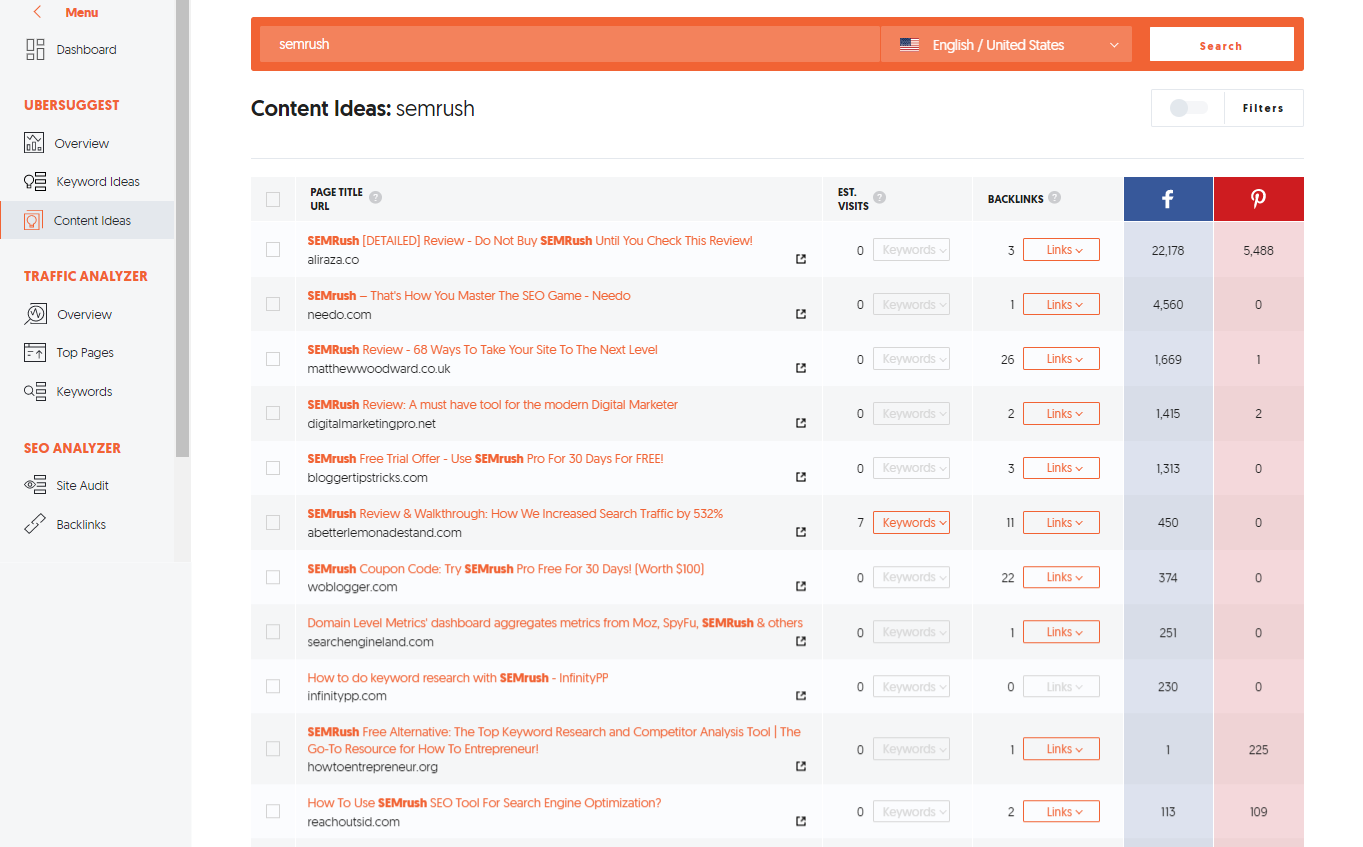
Task: Open the Dashboard icon in sidebar
Action: 35,49
